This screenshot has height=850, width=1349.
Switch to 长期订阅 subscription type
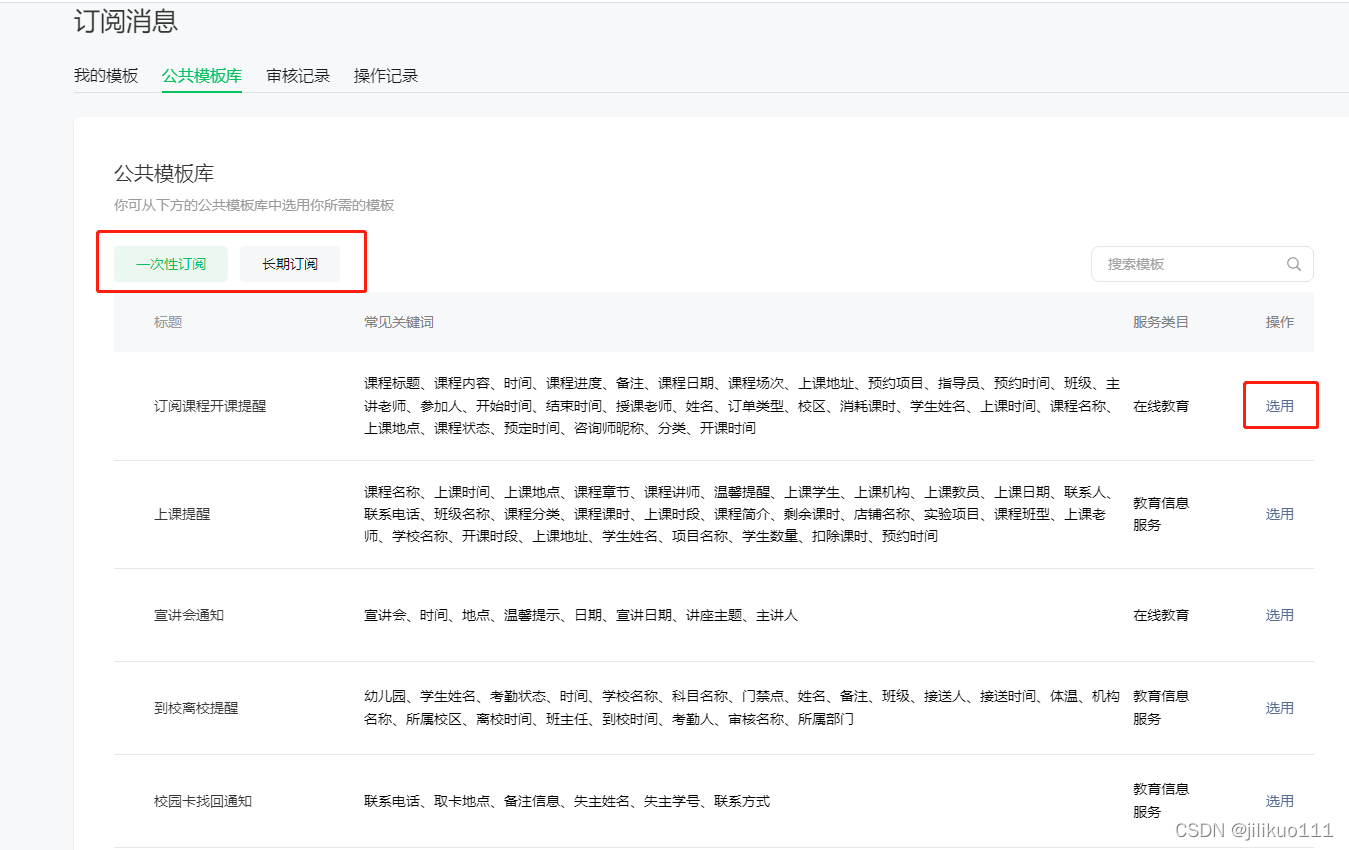coord(289,263)
